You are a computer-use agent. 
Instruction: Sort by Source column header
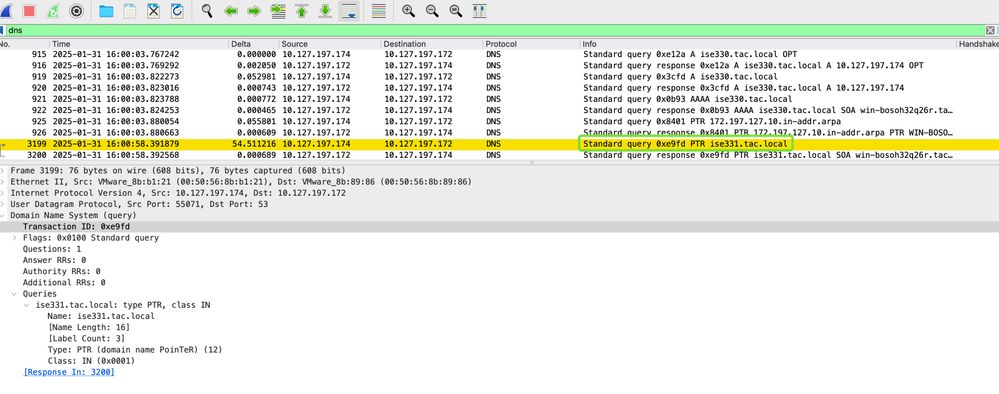tap(330, 44)
